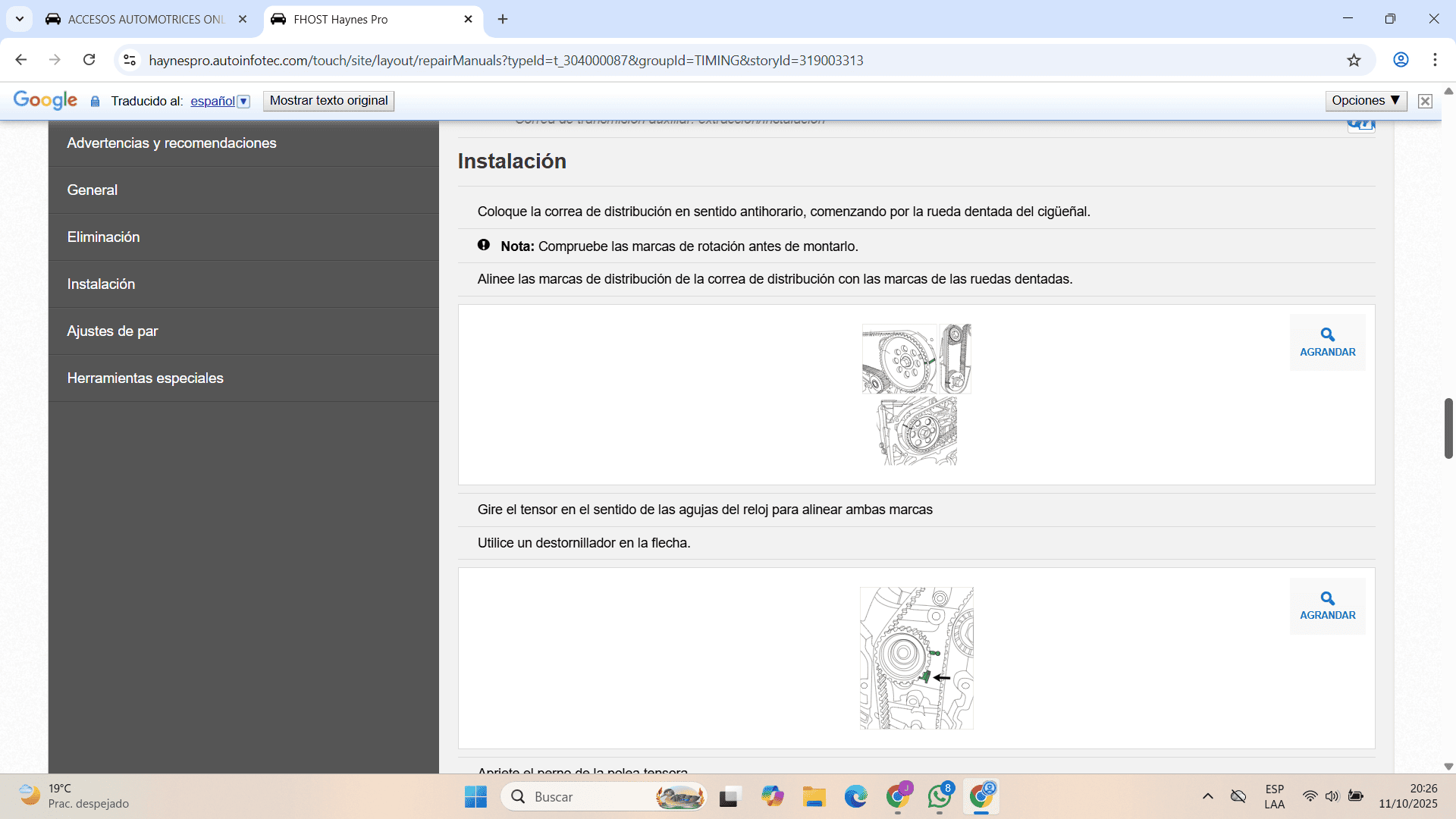Switch to ACCESOS AUTOMOTRICES tab
1456x819 pixels.
pyautogui.click(x=144, y=20)
